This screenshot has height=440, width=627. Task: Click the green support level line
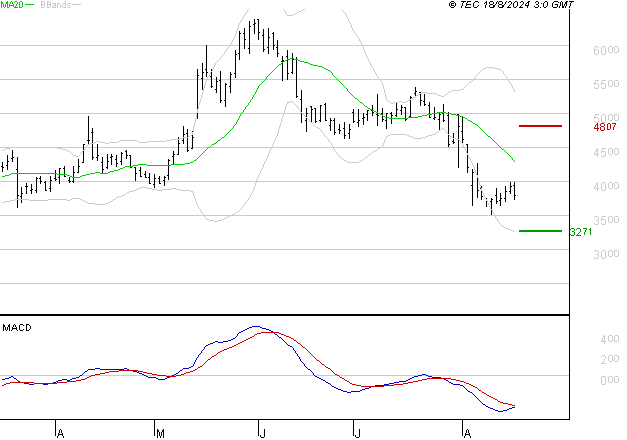tap(540, 231)
